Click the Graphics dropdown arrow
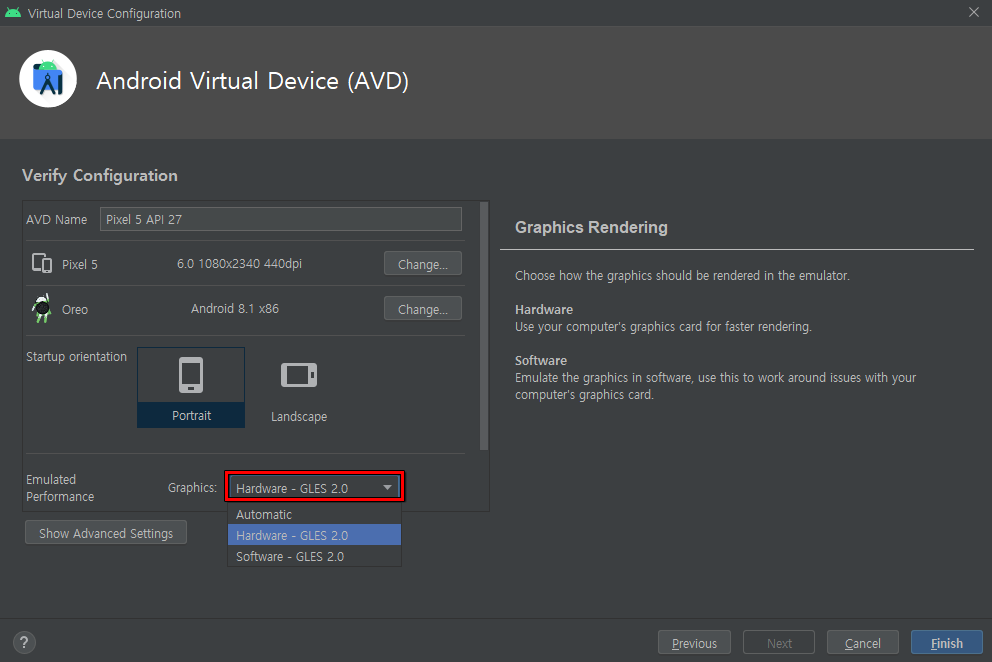Image resolution: width=992 pixels, height=662 pixels. tap(387, 487)
